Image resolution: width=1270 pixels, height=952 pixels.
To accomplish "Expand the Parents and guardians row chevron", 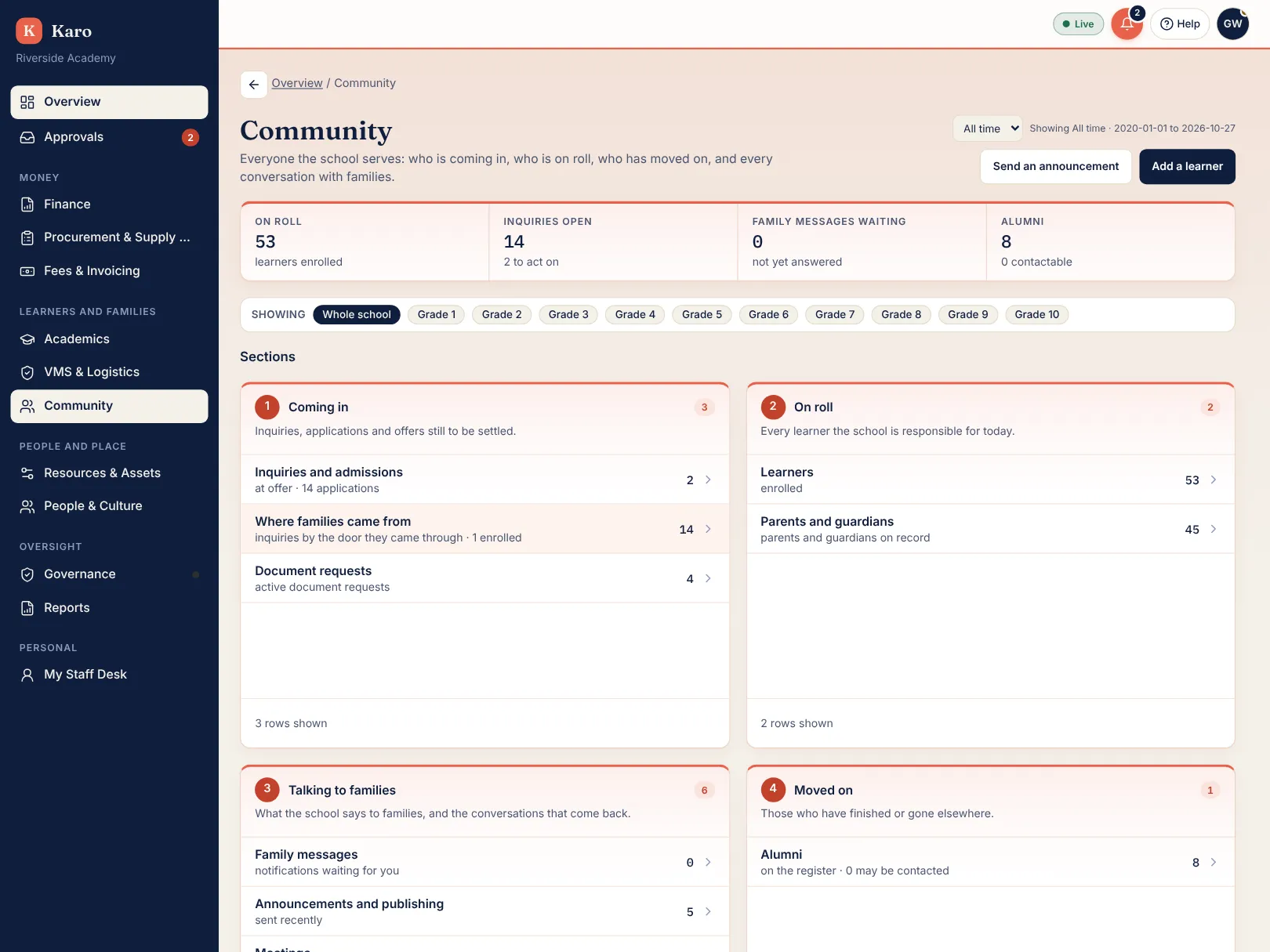I will pyautogui.click(x=1214, y=529).
